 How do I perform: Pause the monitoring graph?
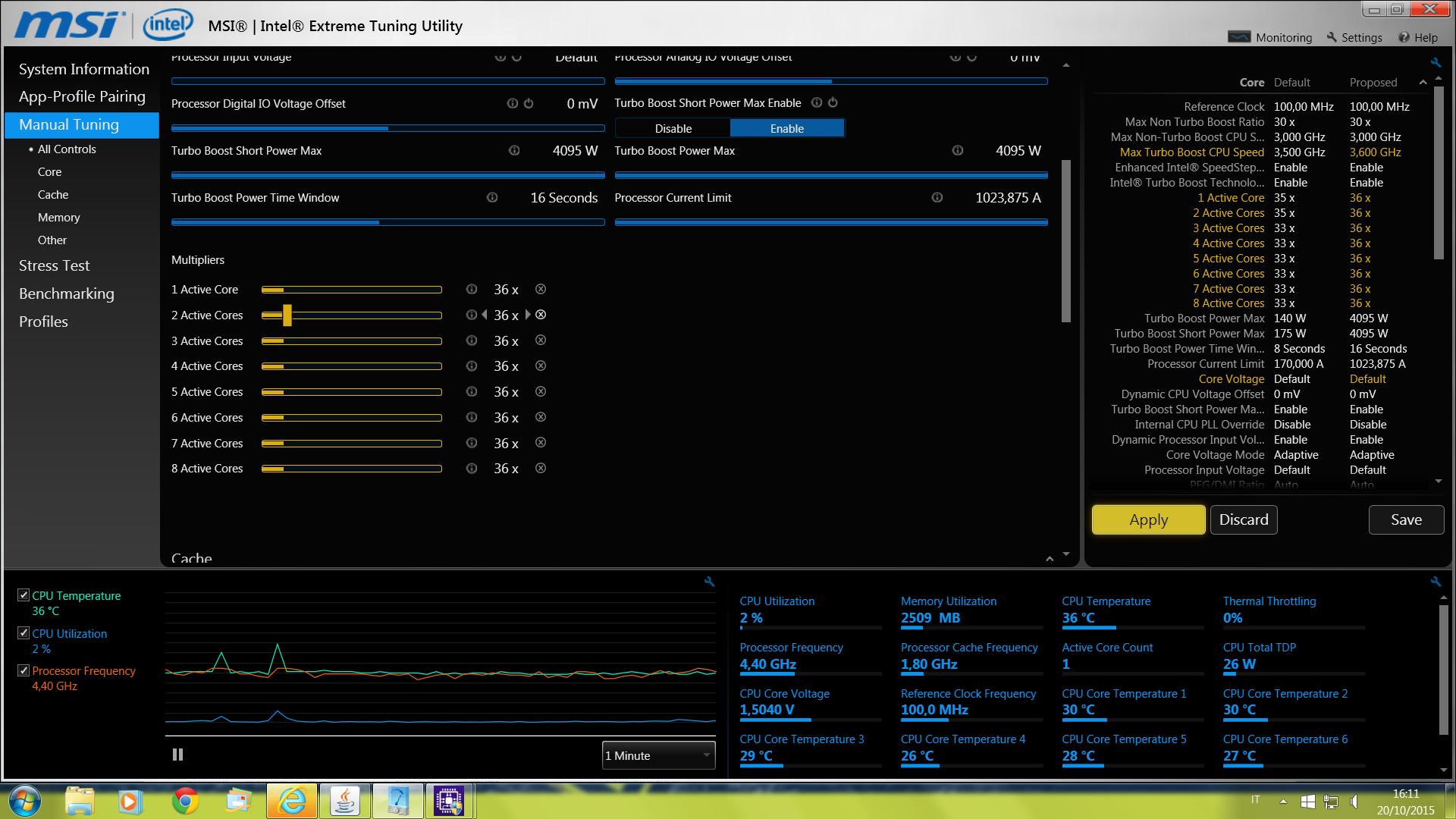pyautogui.click(x=177, y=755)
